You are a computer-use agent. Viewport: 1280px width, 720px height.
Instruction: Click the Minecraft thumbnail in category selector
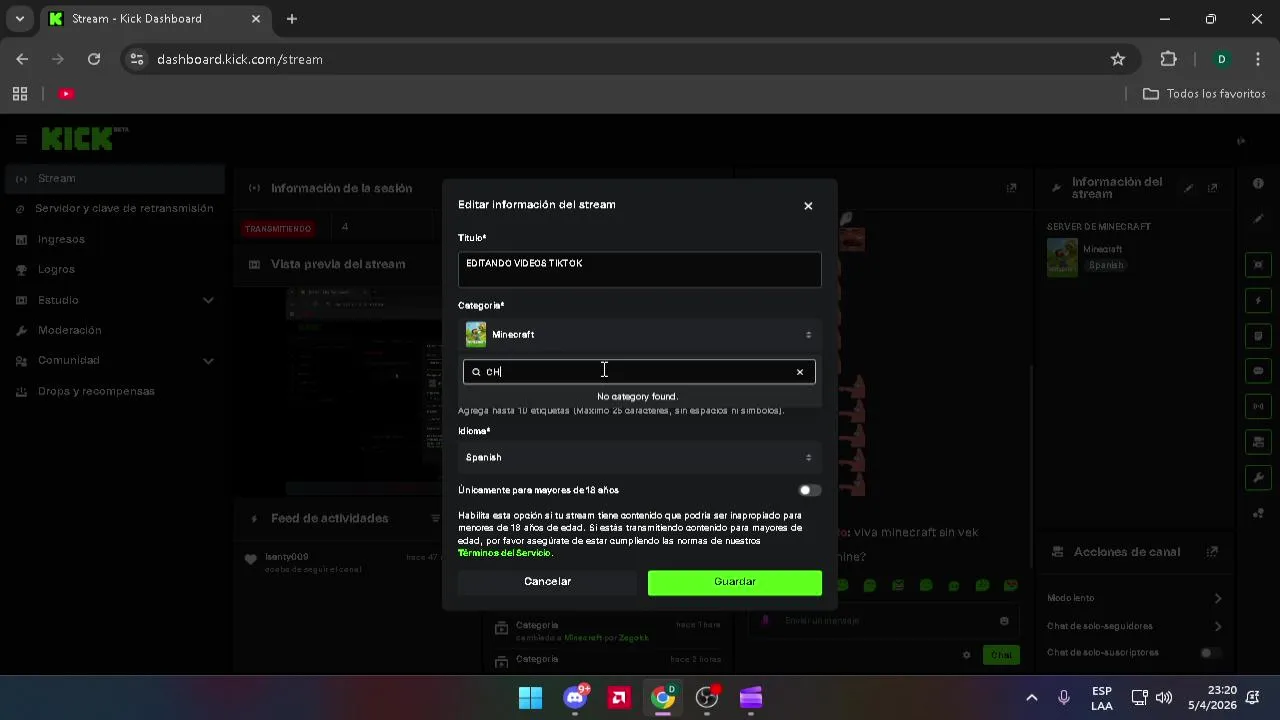[x=476, y=335]
